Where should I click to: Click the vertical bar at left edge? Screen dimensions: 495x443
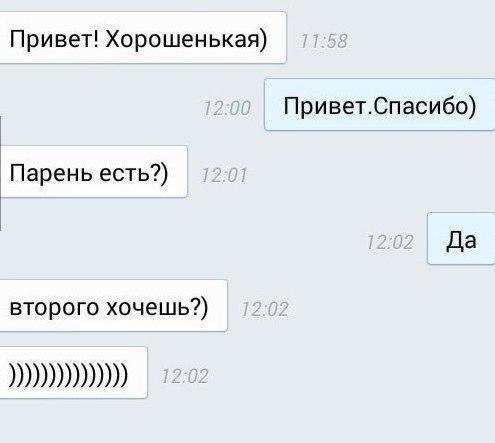tap(0, 173)
